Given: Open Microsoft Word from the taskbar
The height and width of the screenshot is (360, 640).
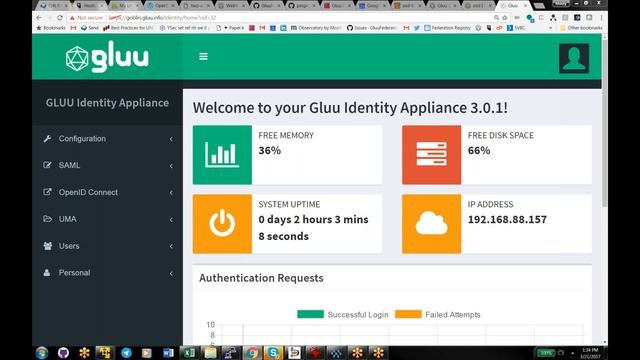Looking at the screenshot, I should 168,353.
